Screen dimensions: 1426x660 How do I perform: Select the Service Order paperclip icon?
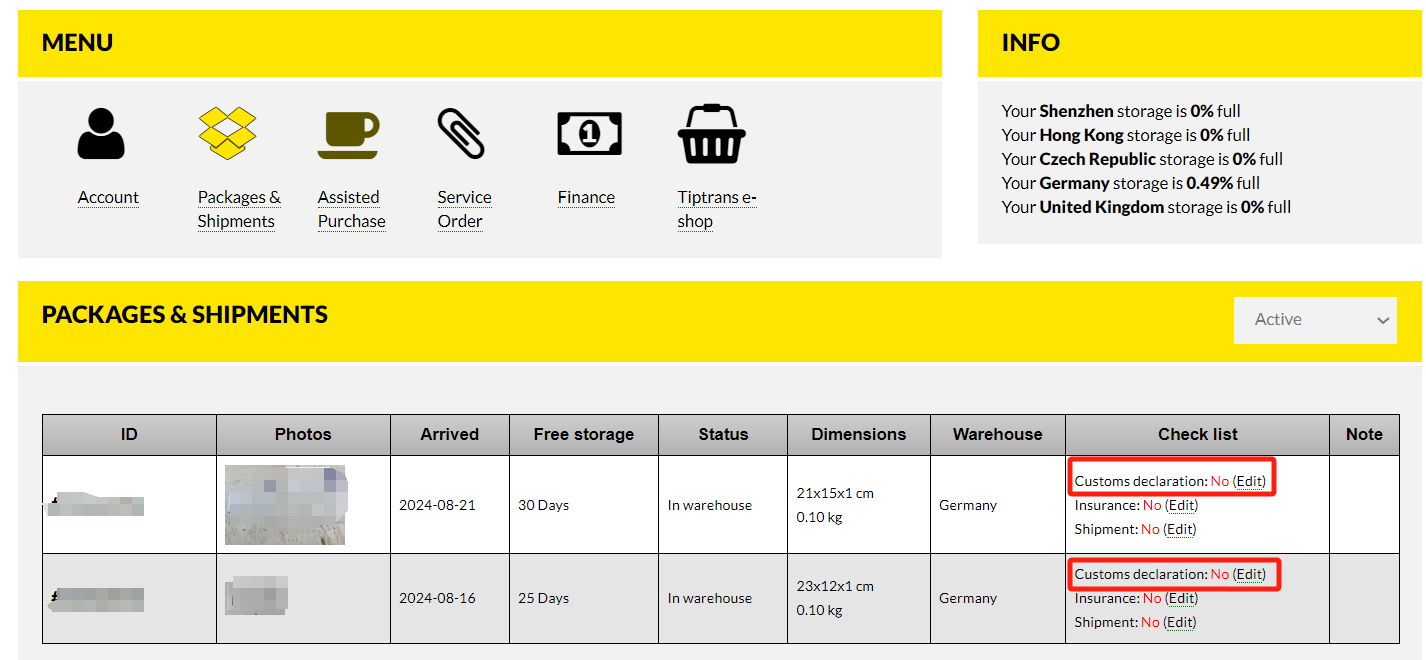pos(461,134)
